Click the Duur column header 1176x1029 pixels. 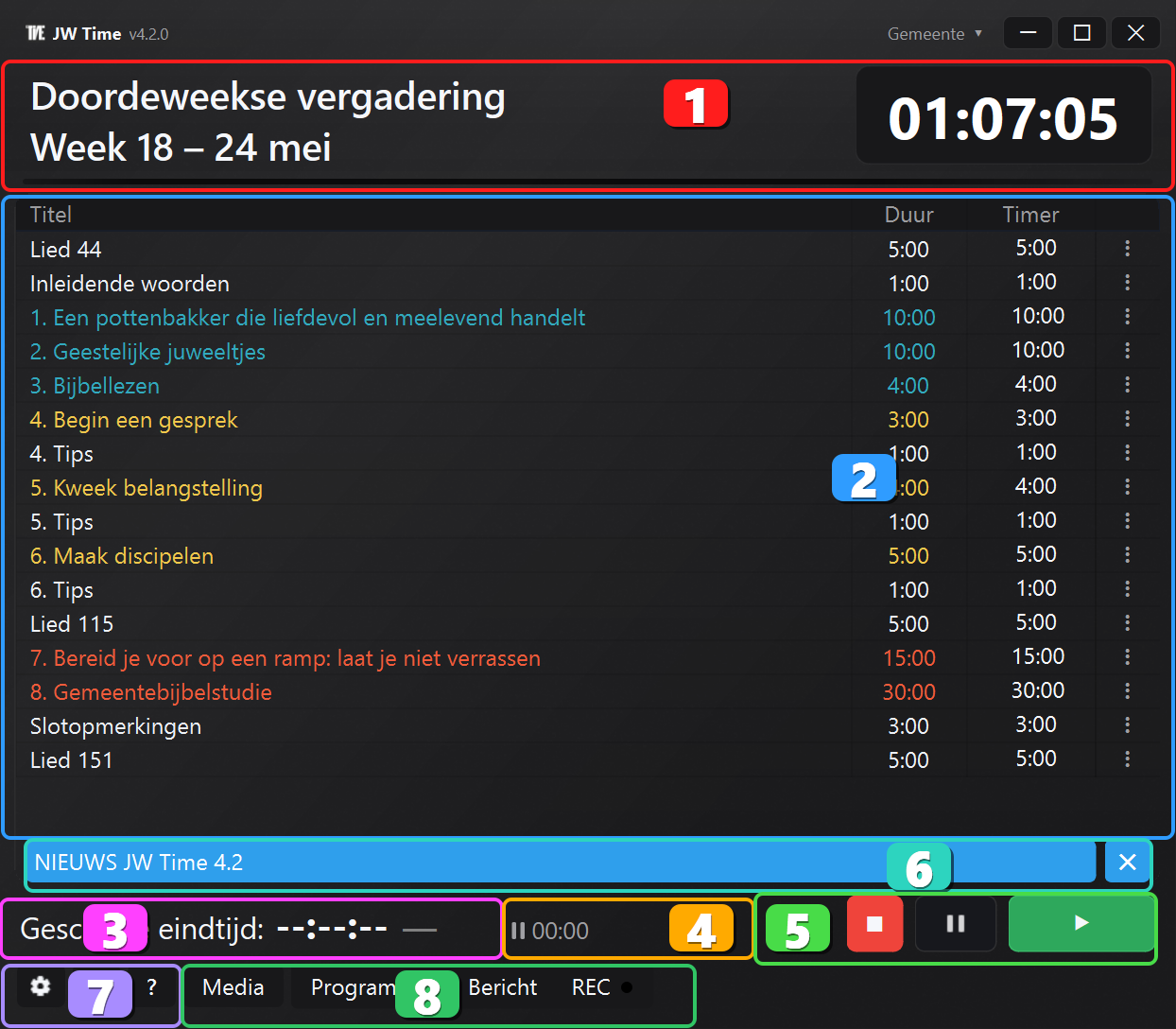pyautogui.click(x=908, y=215)
